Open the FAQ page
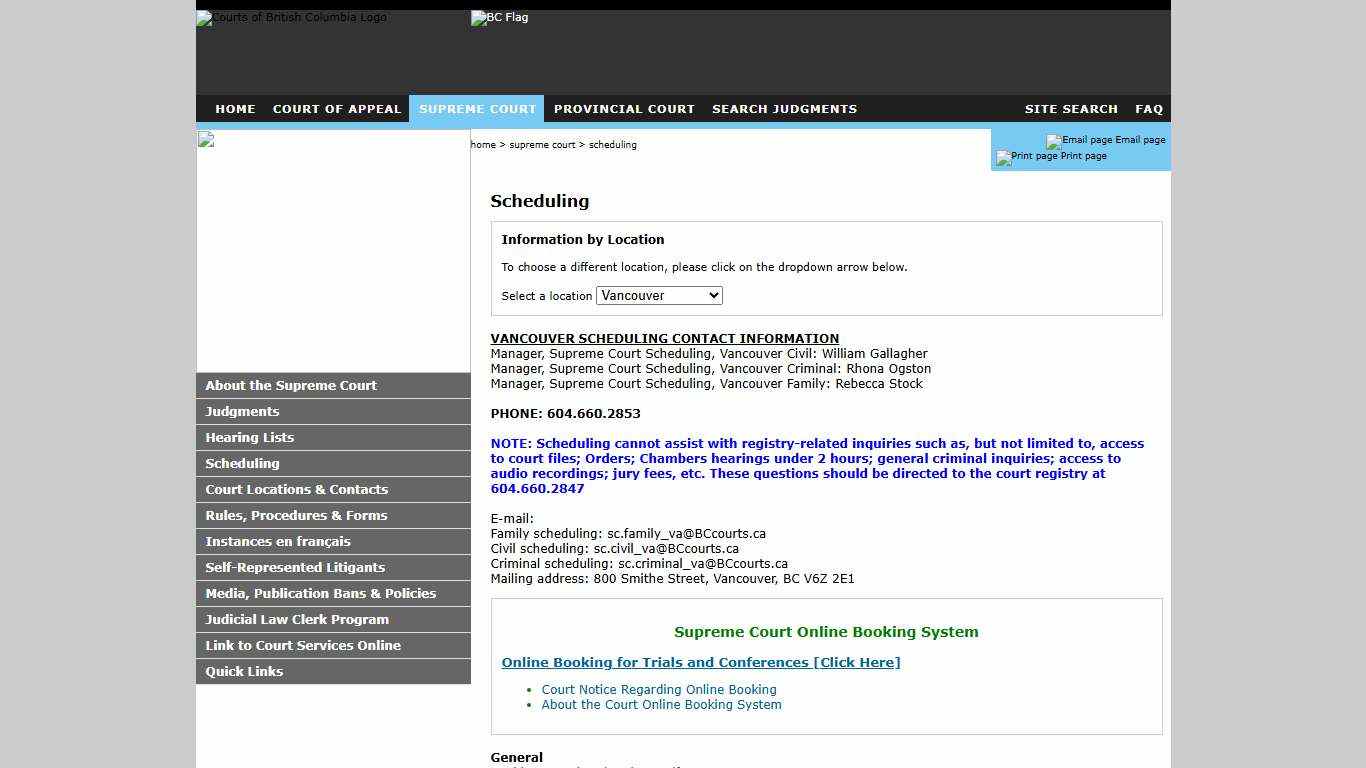This screenshot has width=1366, height=768. tap(1148, 109)
